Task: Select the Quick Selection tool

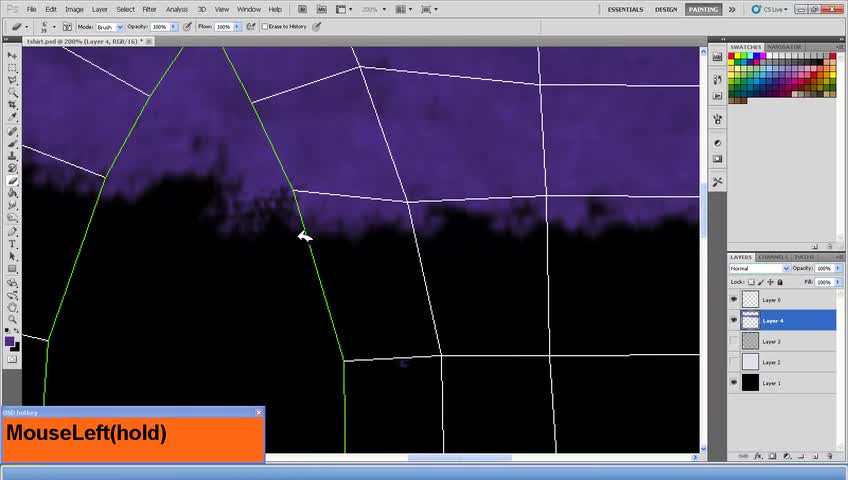Action: tap(12, 92)
